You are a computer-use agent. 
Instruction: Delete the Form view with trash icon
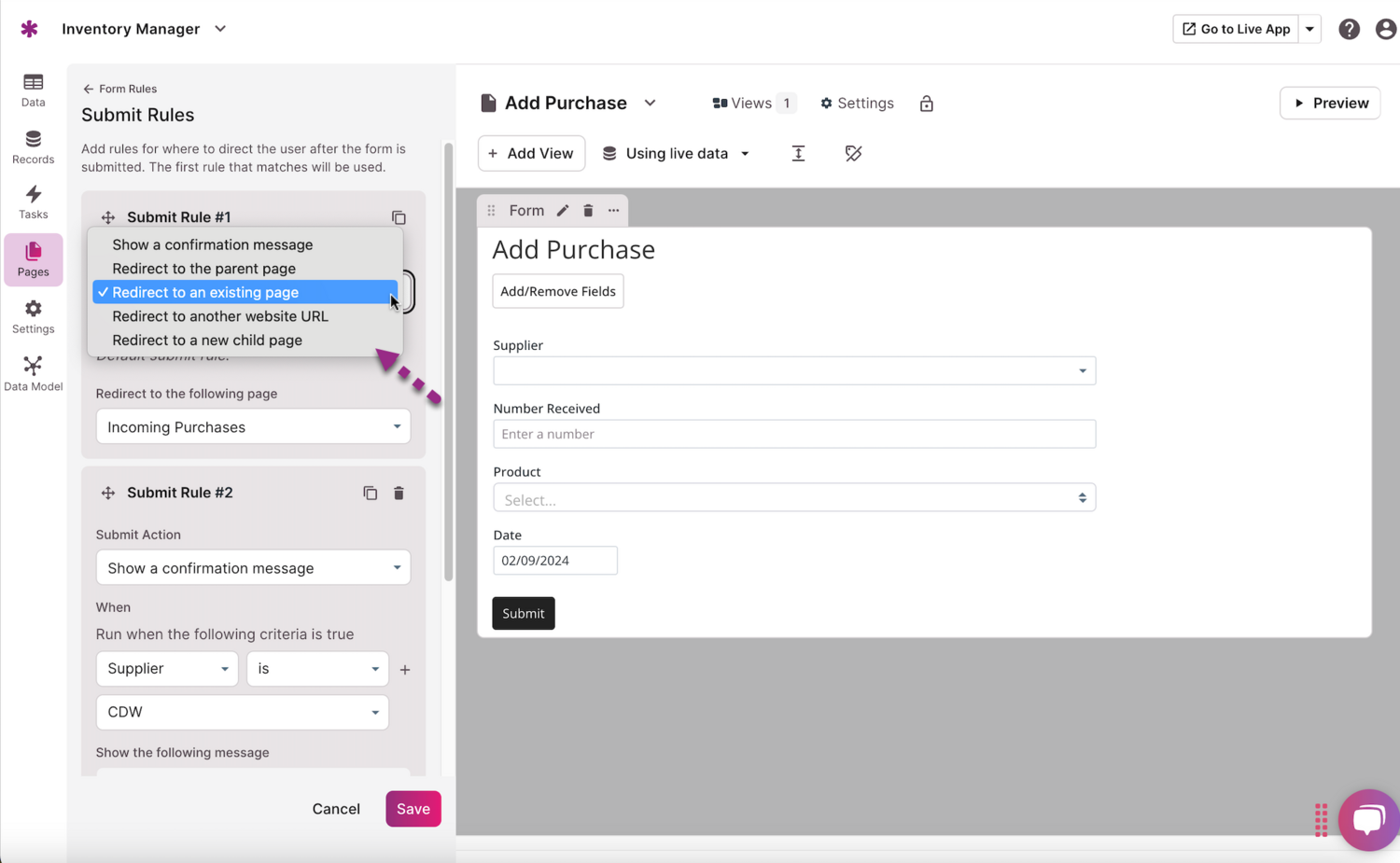588,211
